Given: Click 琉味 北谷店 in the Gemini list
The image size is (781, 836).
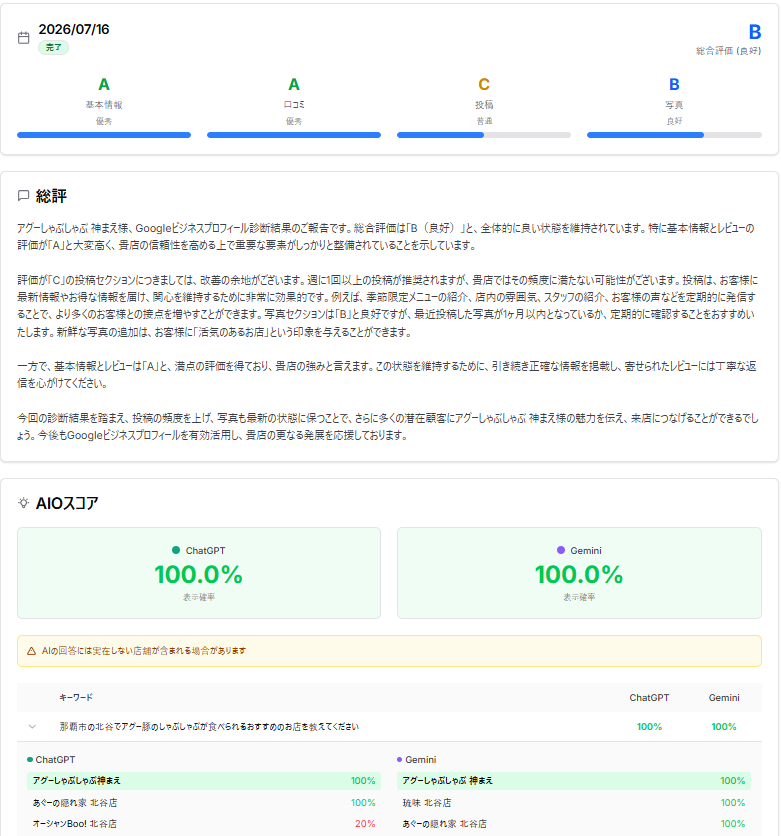Looking at the screenshot, I should click(x=426, y=802).
